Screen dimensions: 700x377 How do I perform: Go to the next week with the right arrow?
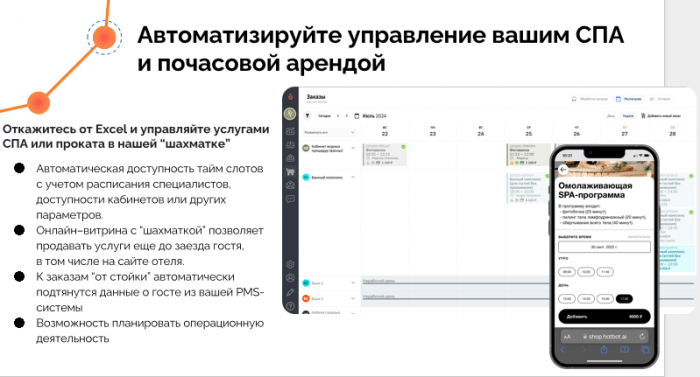pos(346,116)
